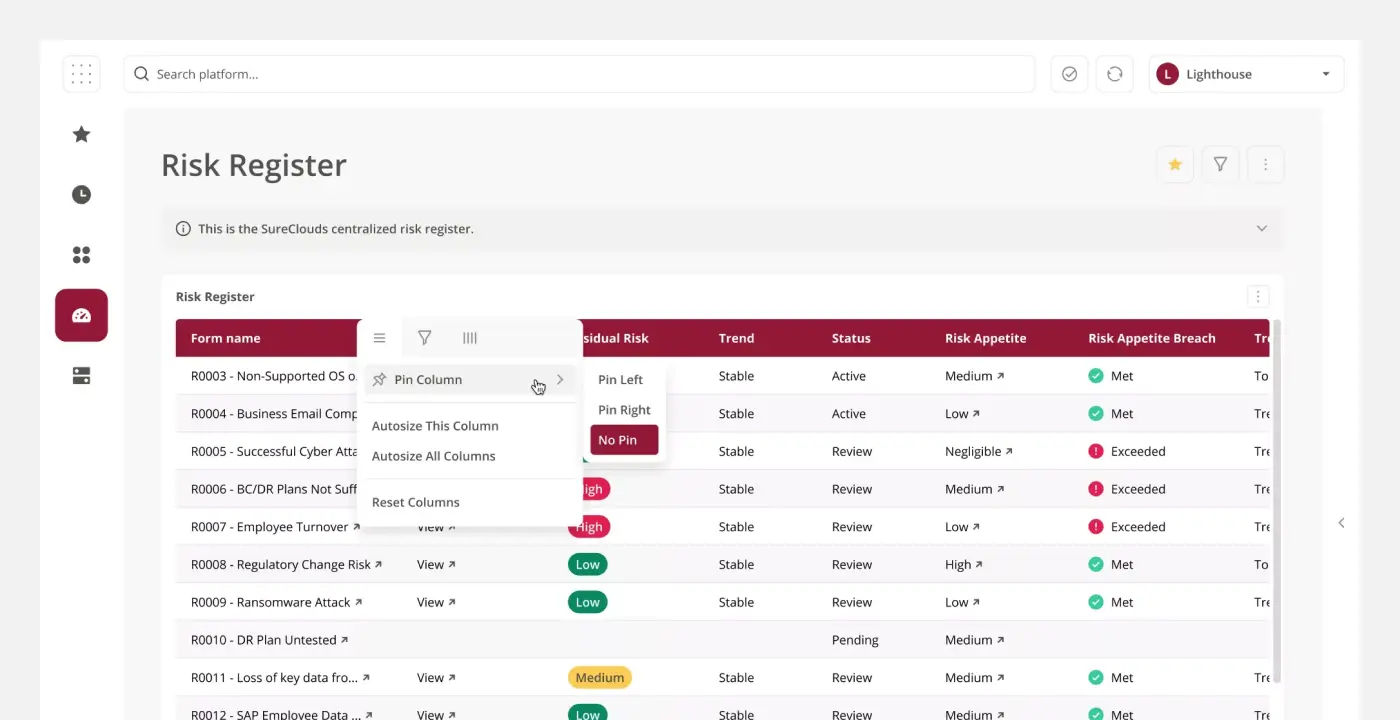The width and height of the screenshot is (1400, 720).
Task: Click the four-dots apps sidebar icon
Action: click(81, 255)
